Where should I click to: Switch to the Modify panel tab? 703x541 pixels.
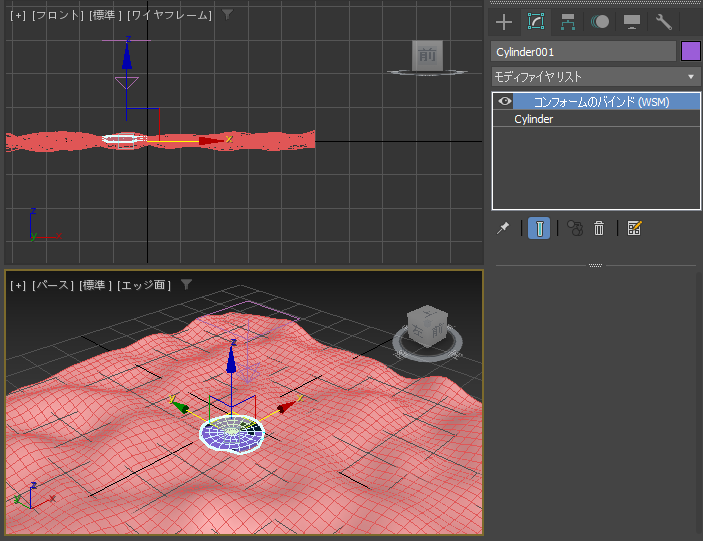(x=536, y=22)
